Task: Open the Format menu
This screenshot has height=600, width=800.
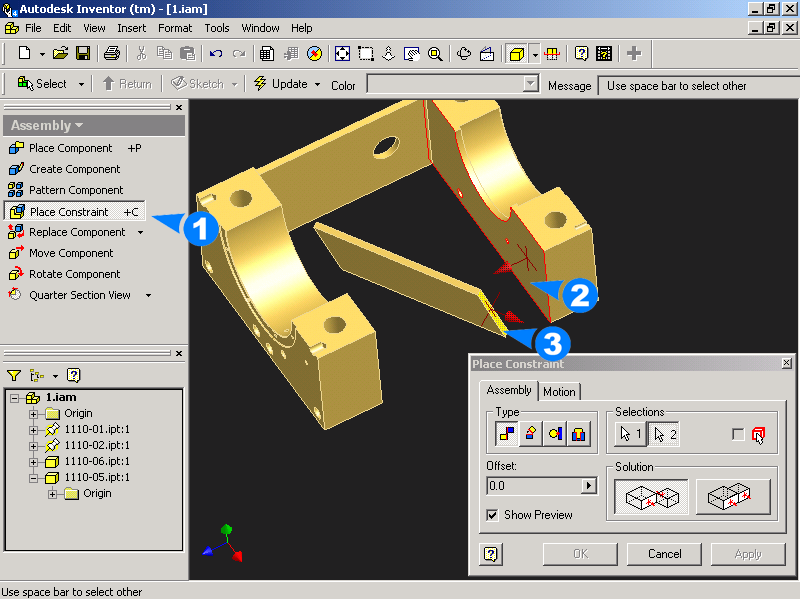Action: 175,28
